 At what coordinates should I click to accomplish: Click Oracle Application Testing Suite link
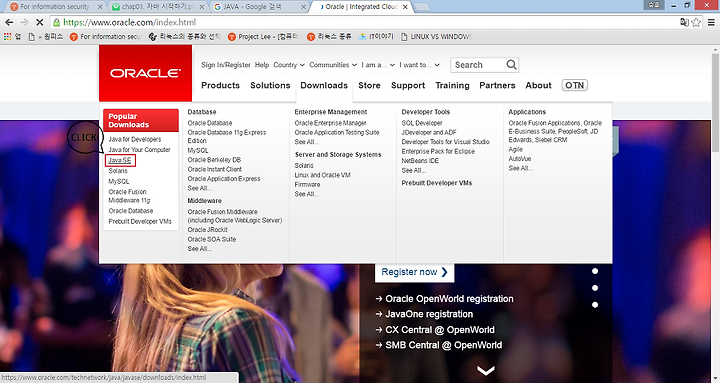[x=337, y=132]
